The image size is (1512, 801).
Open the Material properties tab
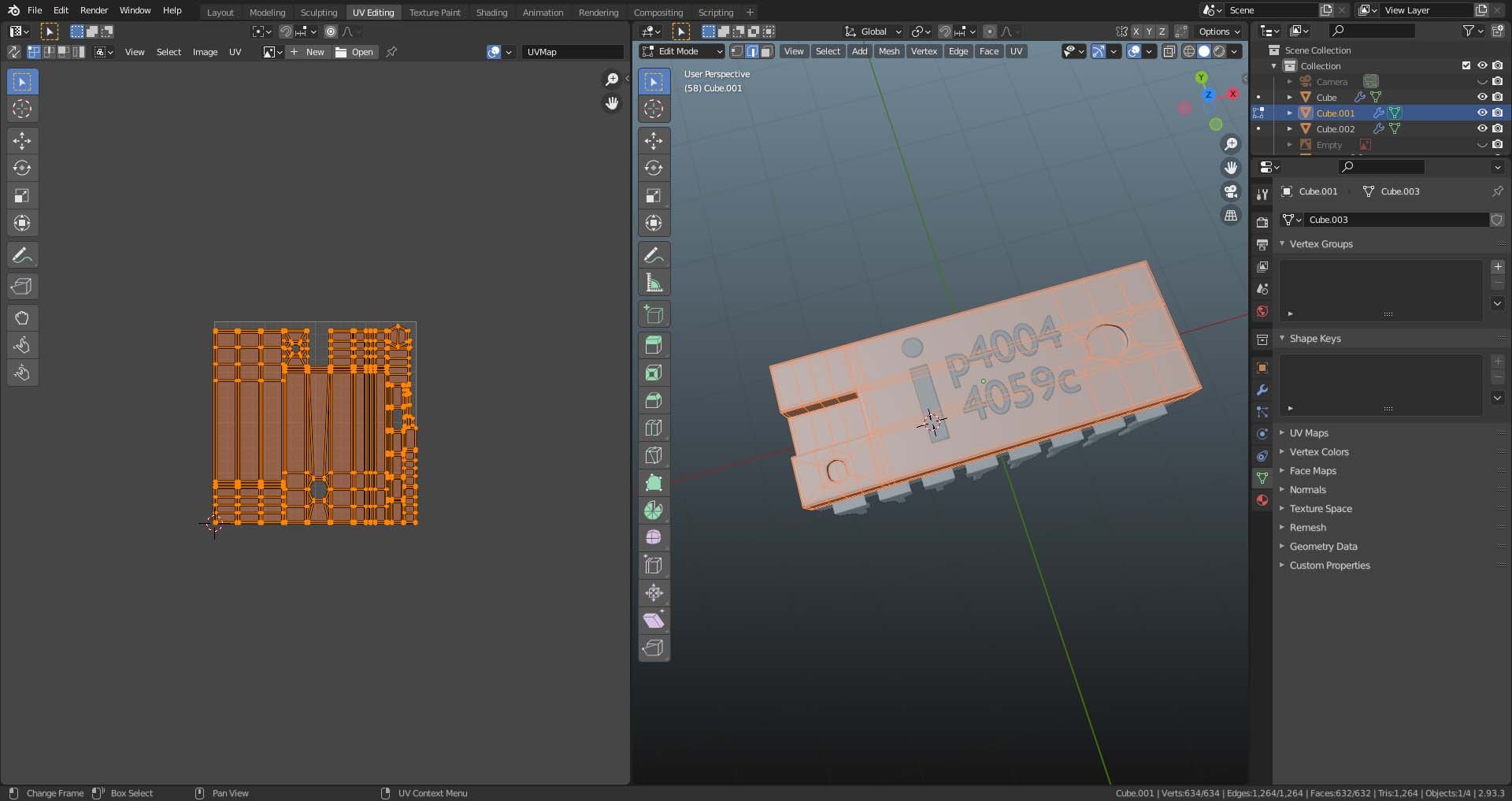(x=1262, y=500)
